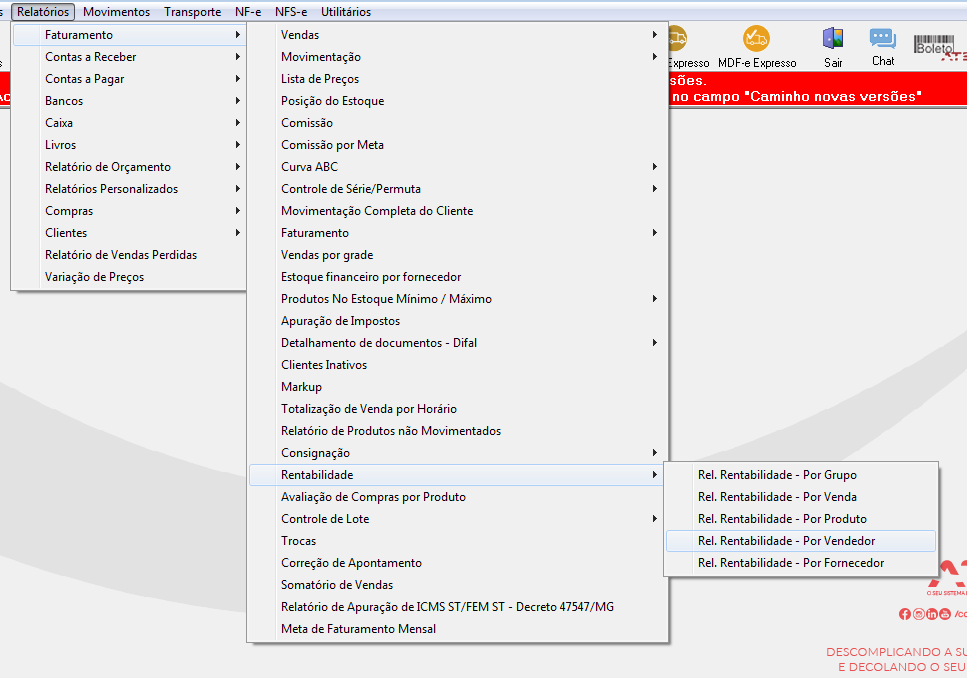
Task: Expand Controle de Série/Permuta submenu
Action: pos(457,189)
